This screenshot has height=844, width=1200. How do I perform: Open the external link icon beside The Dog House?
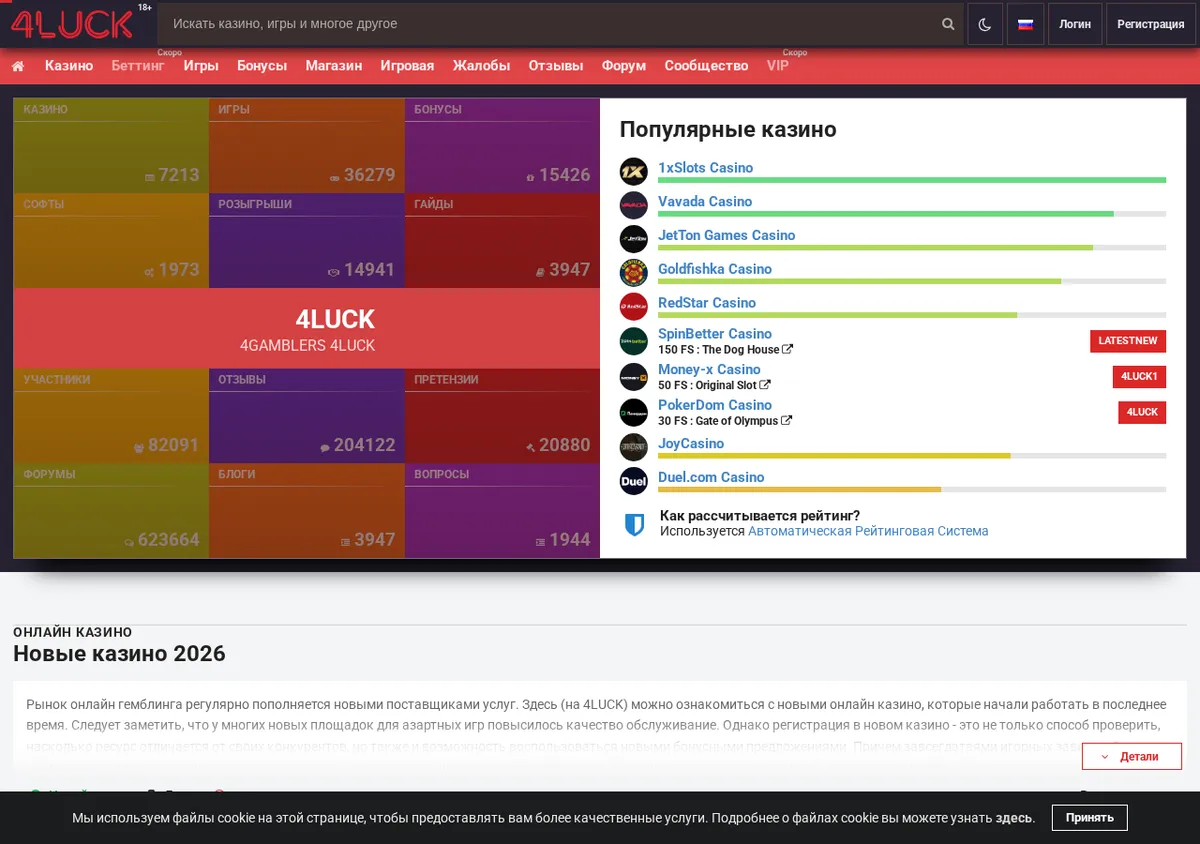point(788,350)
